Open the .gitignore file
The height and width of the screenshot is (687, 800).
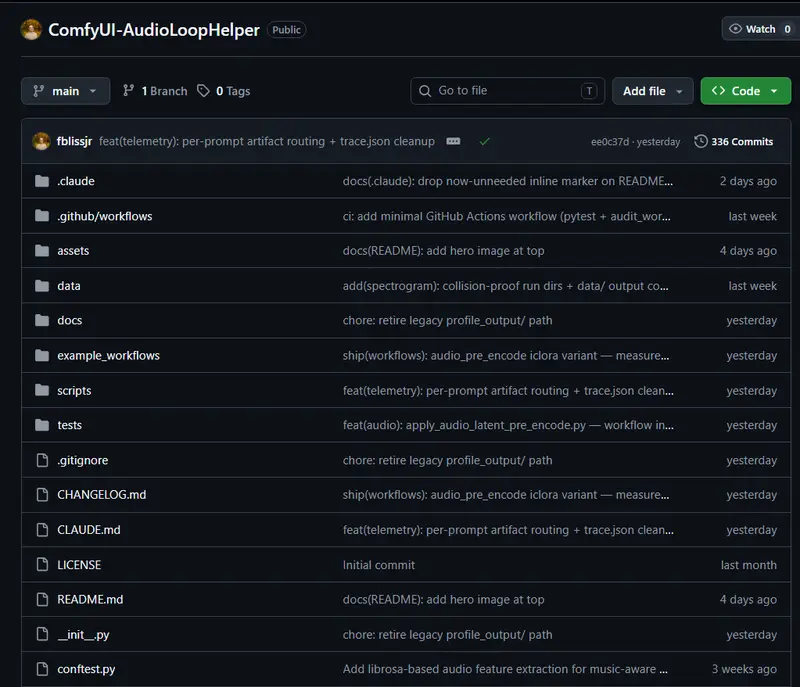coord(83,461)
